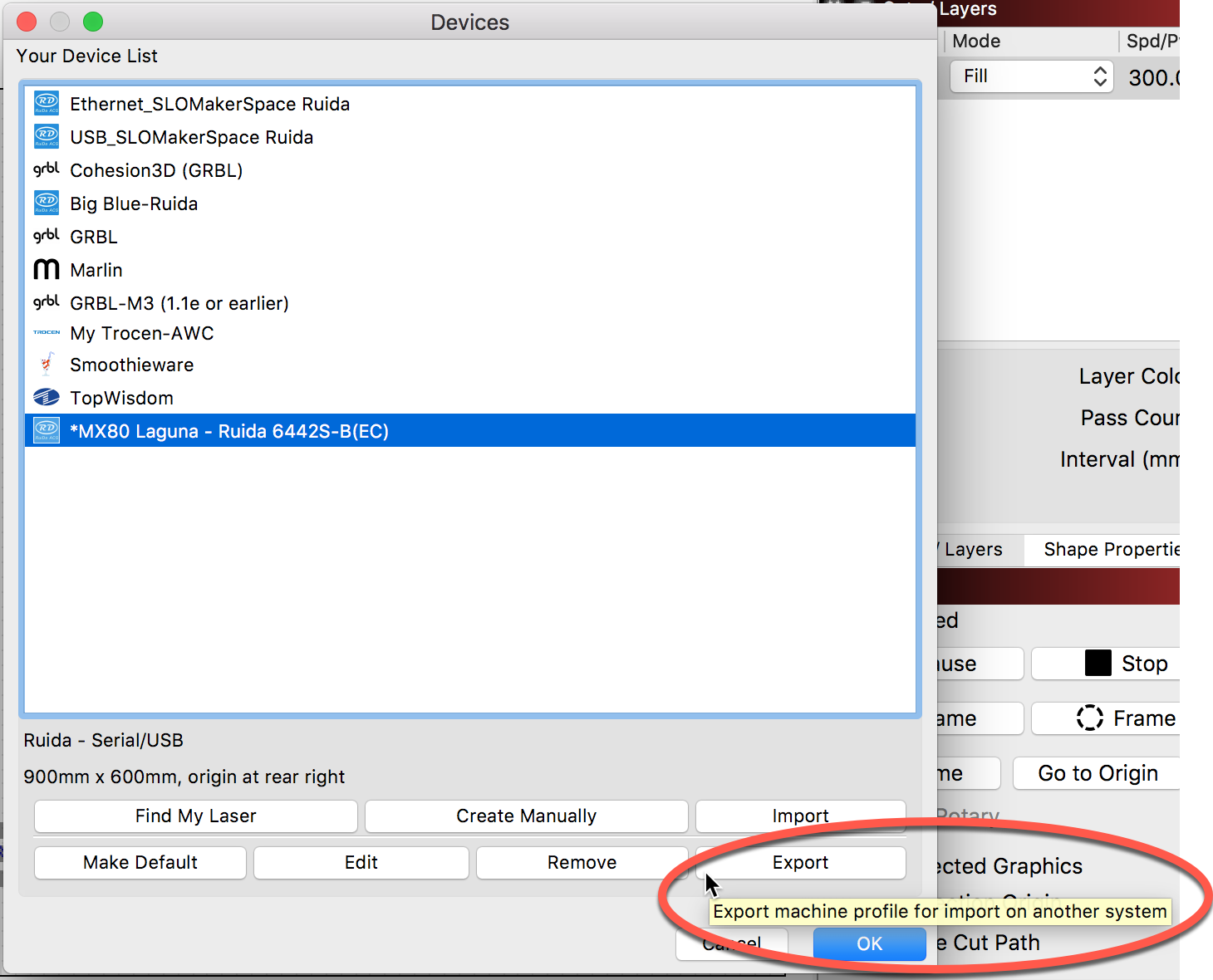Edit the selected device

click(x=361, y=862)
